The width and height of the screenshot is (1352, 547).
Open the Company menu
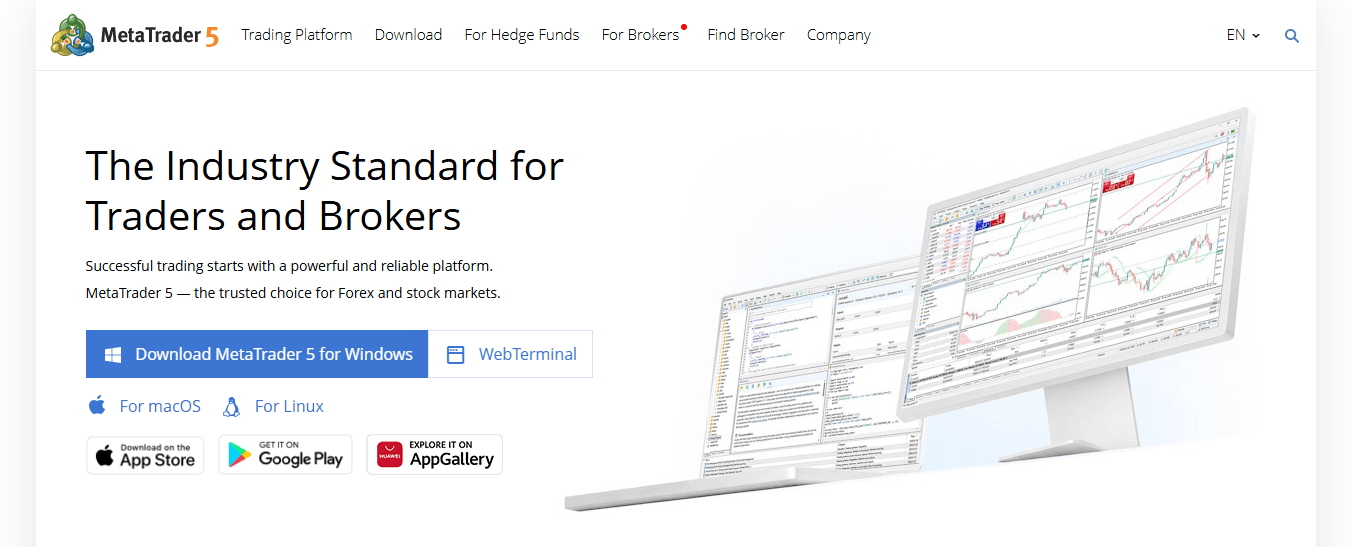pyautogui.click(x=839, y=35)
